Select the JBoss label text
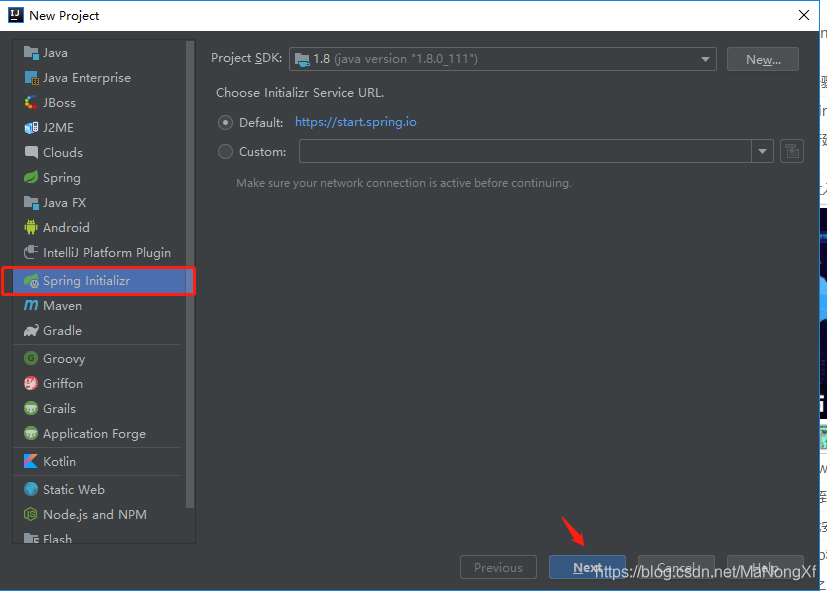 pyautogui.click(x=60, y=102)
